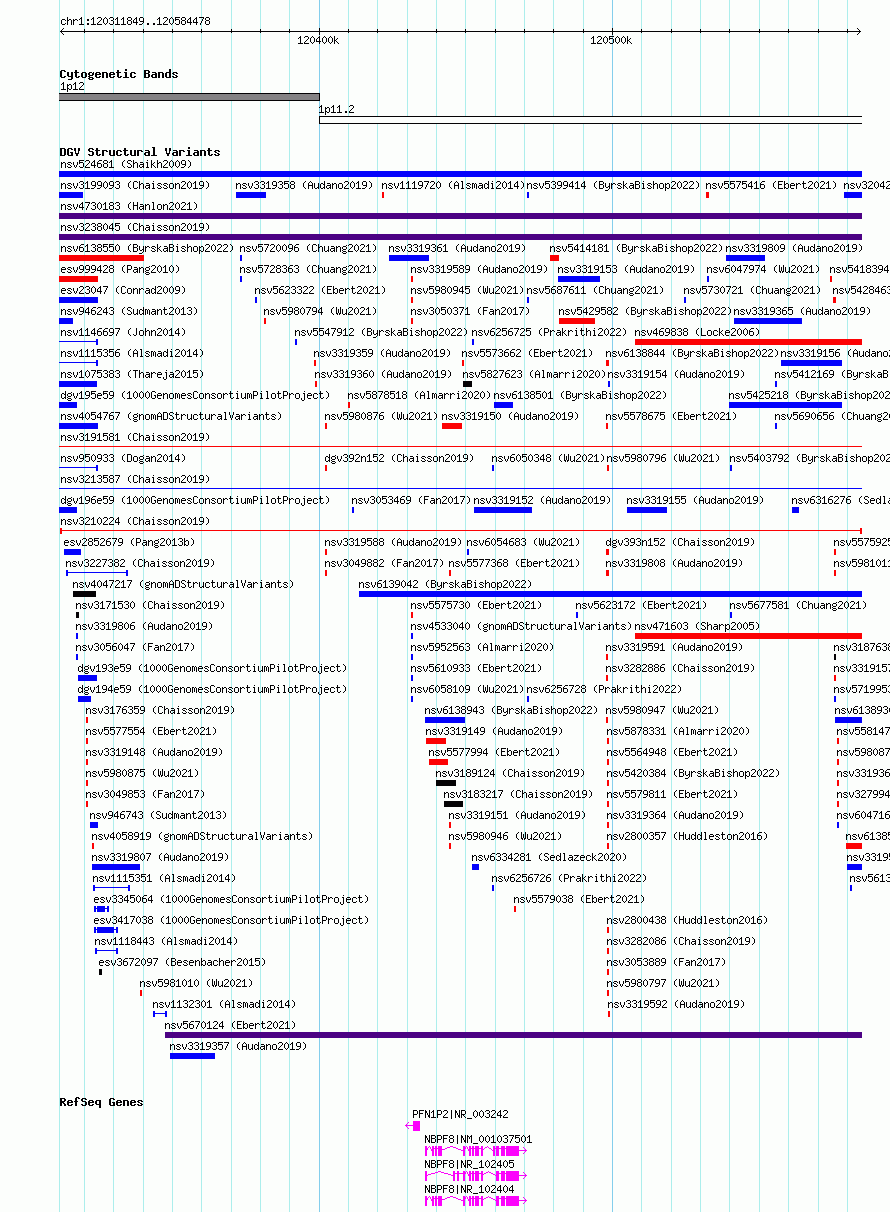Viewport: 890px width, 1212px height.
Task: Click the purple bar under nsv5670124 (Ebert2021)
Action: (513, 1035)
